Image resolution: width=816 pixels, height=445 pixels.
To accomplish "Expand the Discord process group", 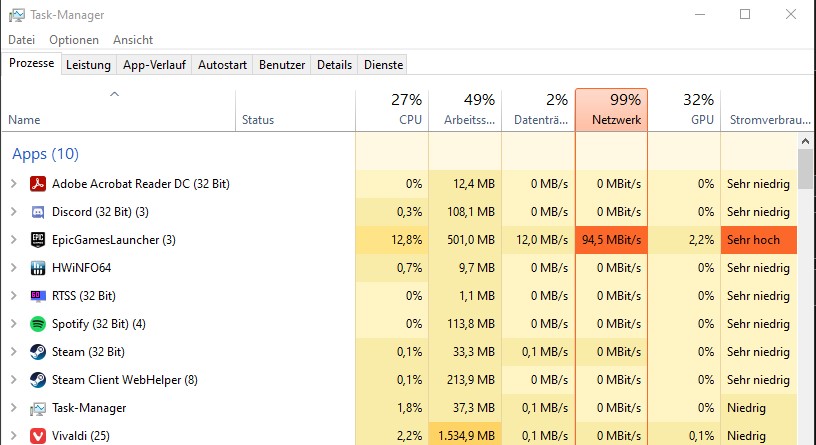I will tap(14, 212).
